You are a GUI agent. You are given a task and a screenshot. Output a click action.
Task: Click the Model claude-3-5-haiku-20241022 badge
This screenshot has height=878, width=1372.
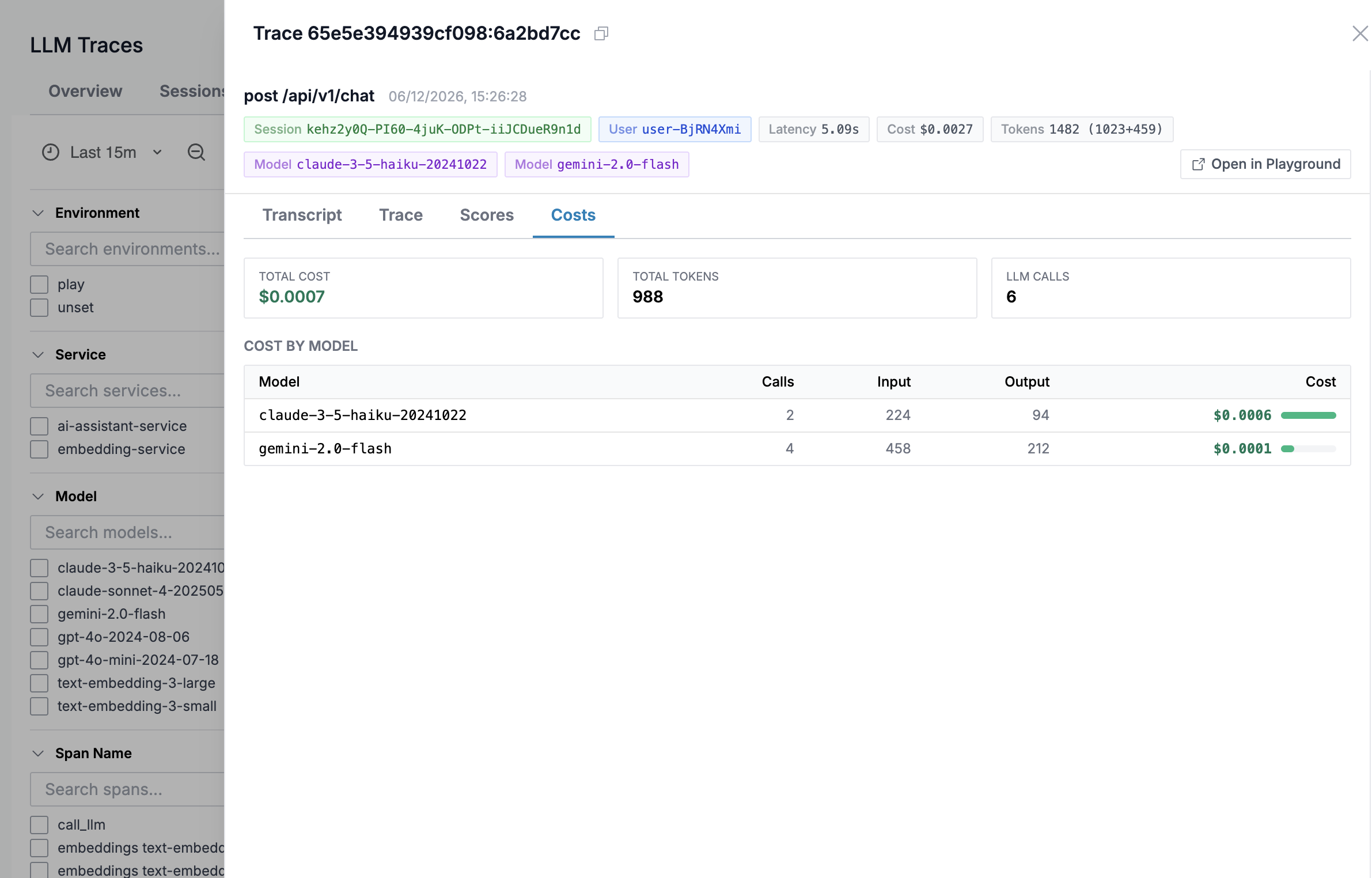(370, 164)
